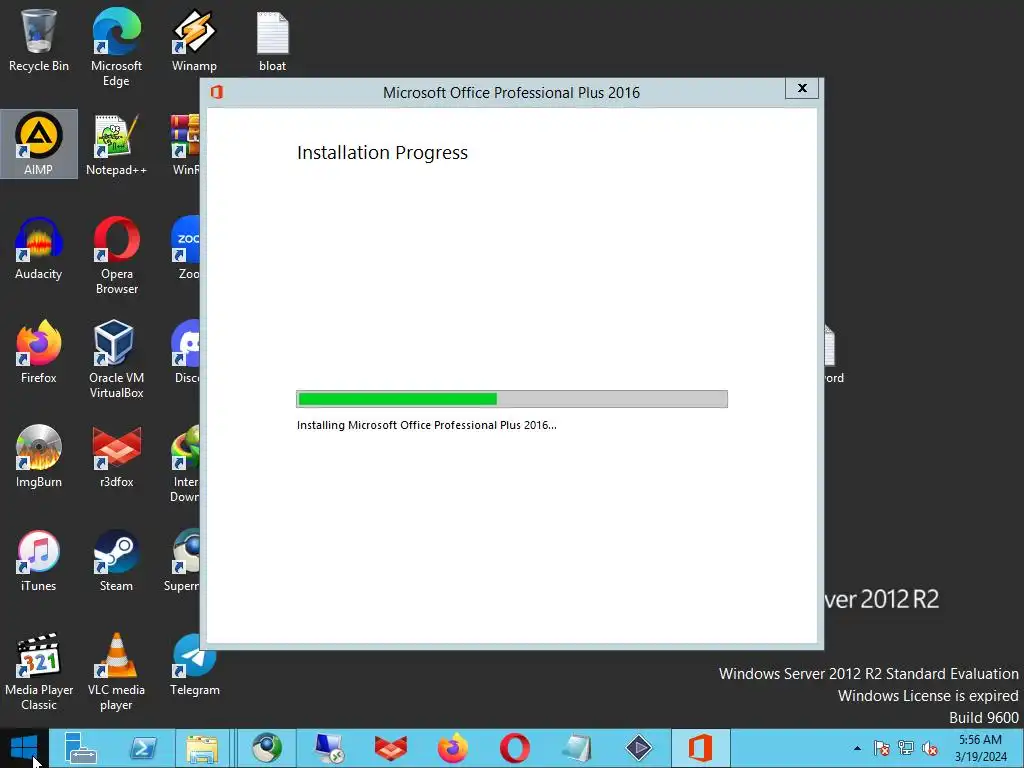1024x768 pixels.
Task: Open File Explorer from the taskbar
Action: (x=202, y=748)
